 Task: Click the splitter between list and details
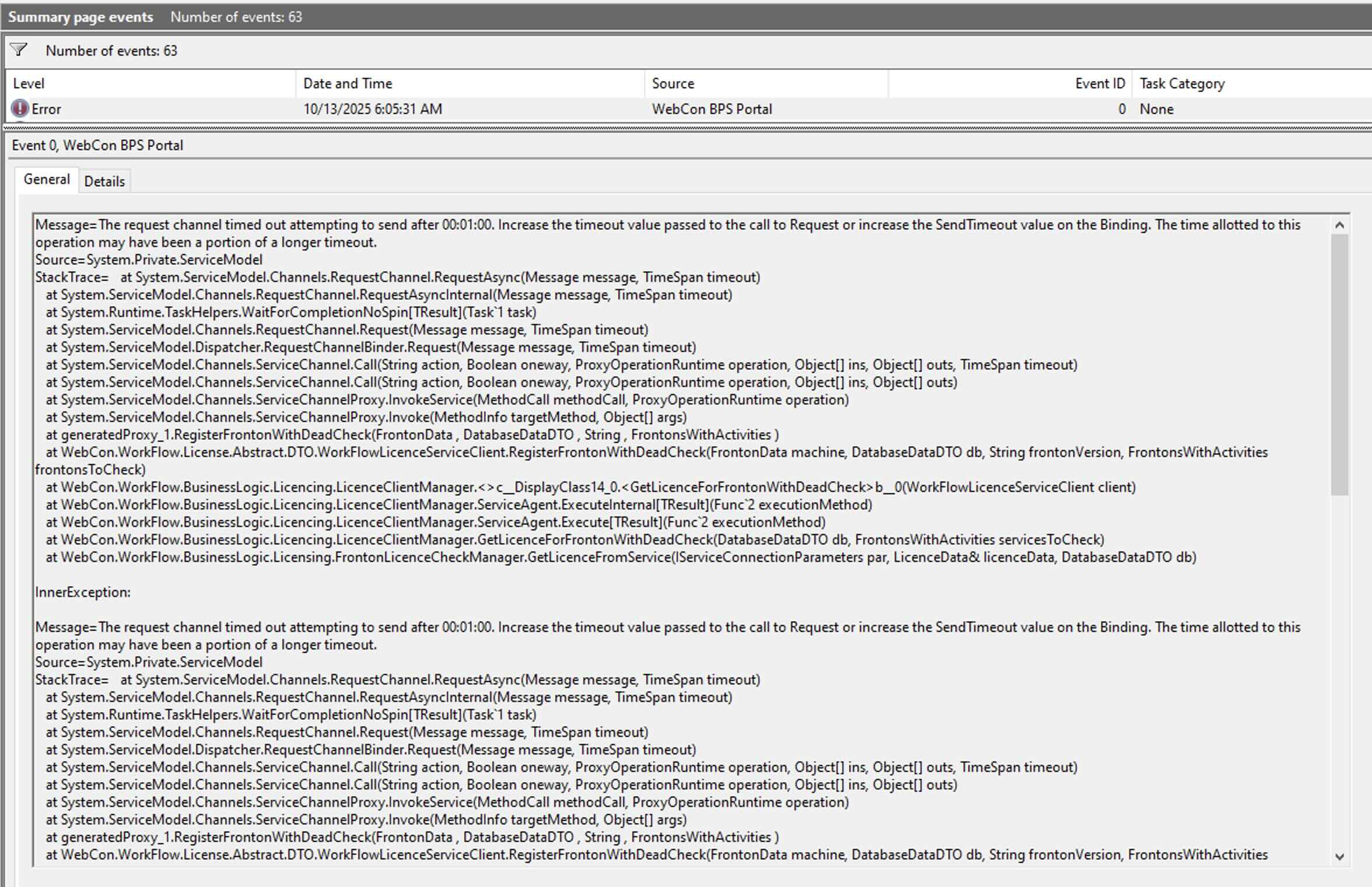[x=686, y=127]
